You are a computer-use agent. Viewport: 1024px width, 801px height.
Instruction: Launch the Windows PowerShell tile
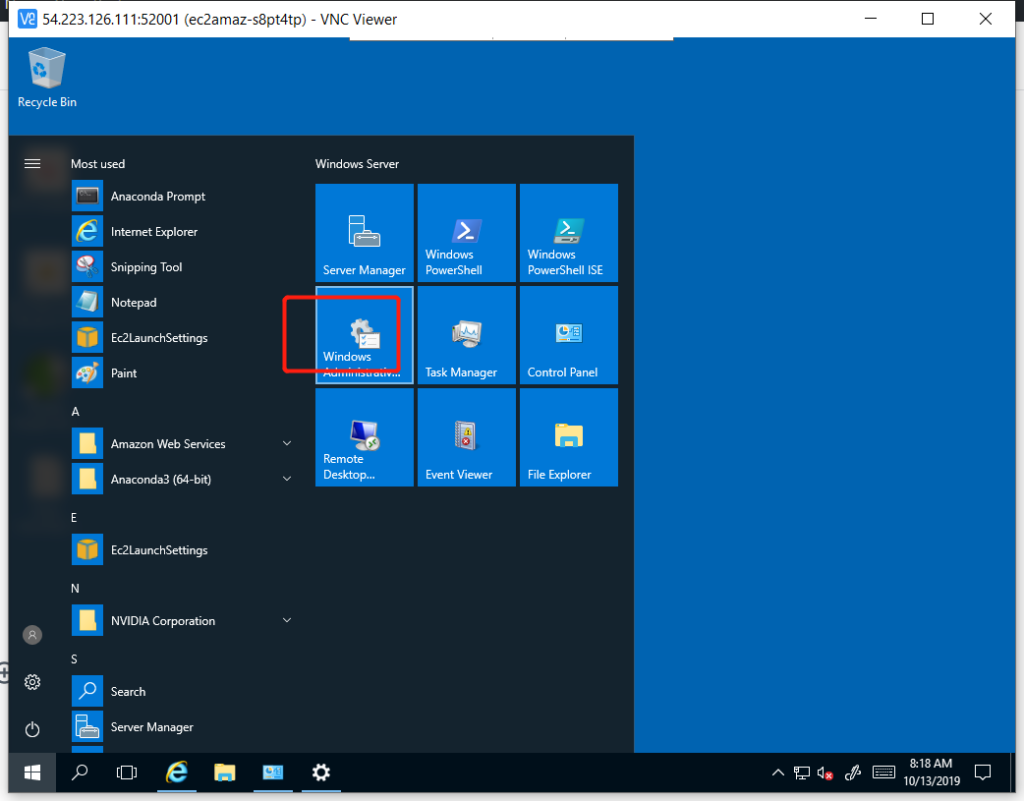pos(466,233)
